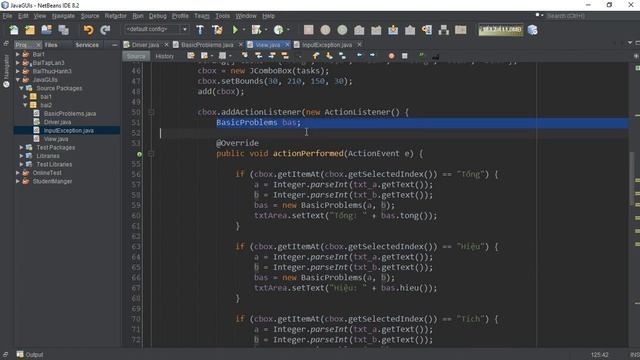Minimize the Projects panel
Screen dimensions: 640x360
point(114,45)
